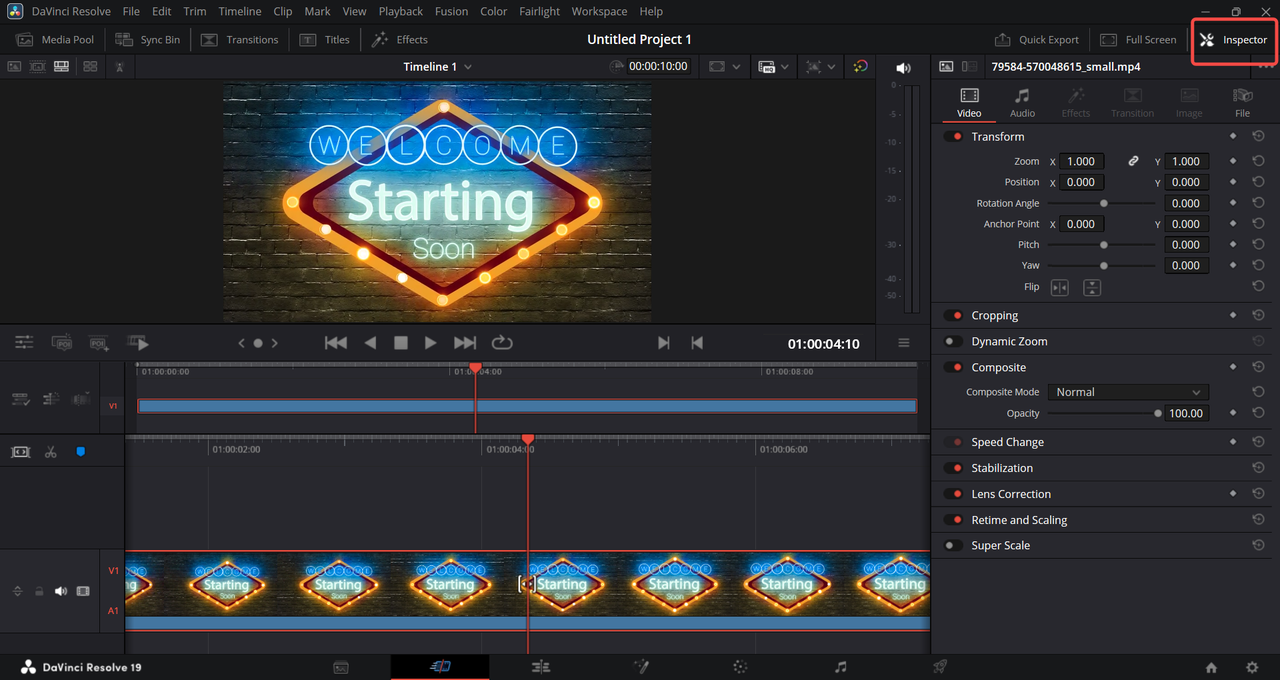Viewport: 1280px width, 680px height.
Task: Click the Play button in transport controls
Action: (x=430, y=343)
